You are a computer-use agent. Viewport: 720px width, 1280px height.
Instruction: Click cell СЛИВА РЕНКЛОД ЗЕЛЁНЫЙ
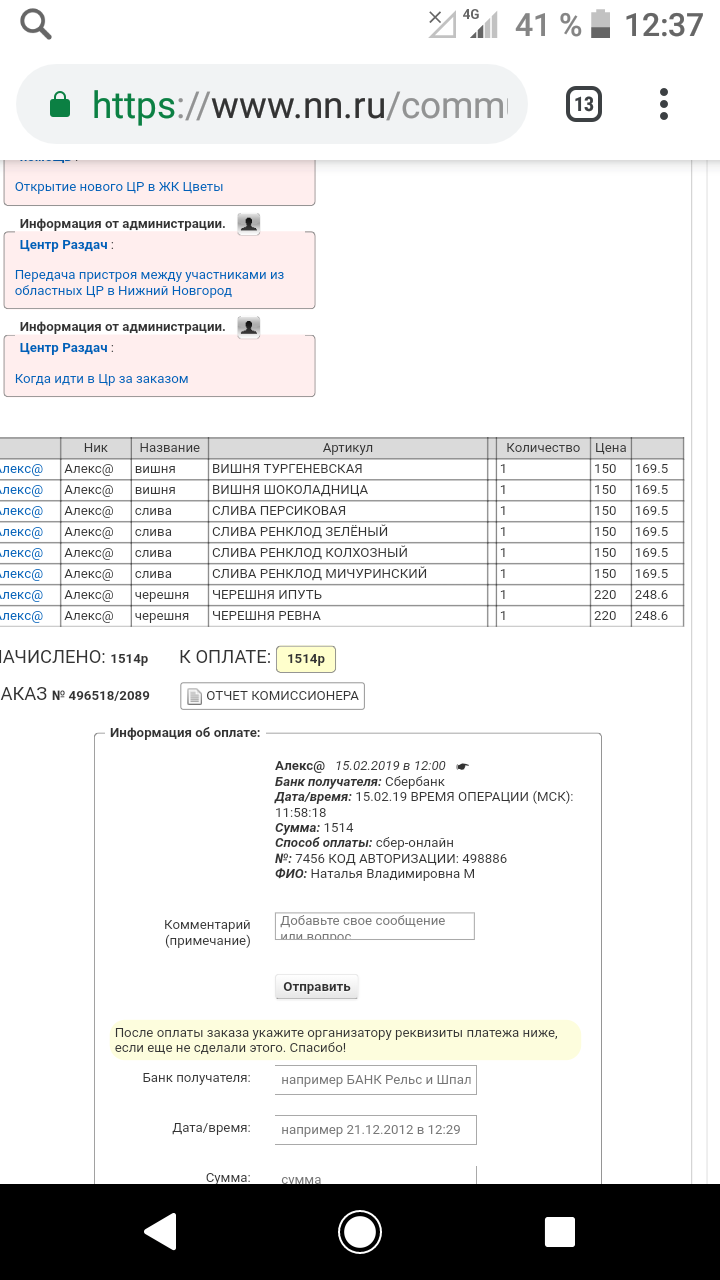pyautogui.click(x=348, y=532)
